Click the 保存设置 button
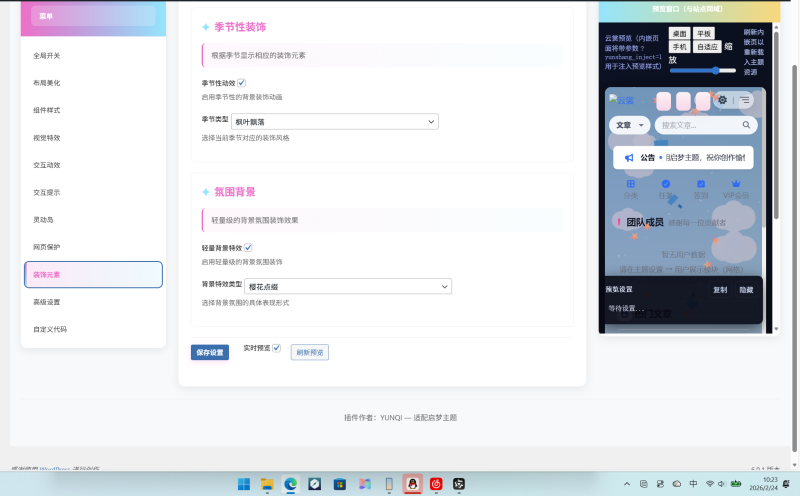800x496 pixels. click(210, 352)
